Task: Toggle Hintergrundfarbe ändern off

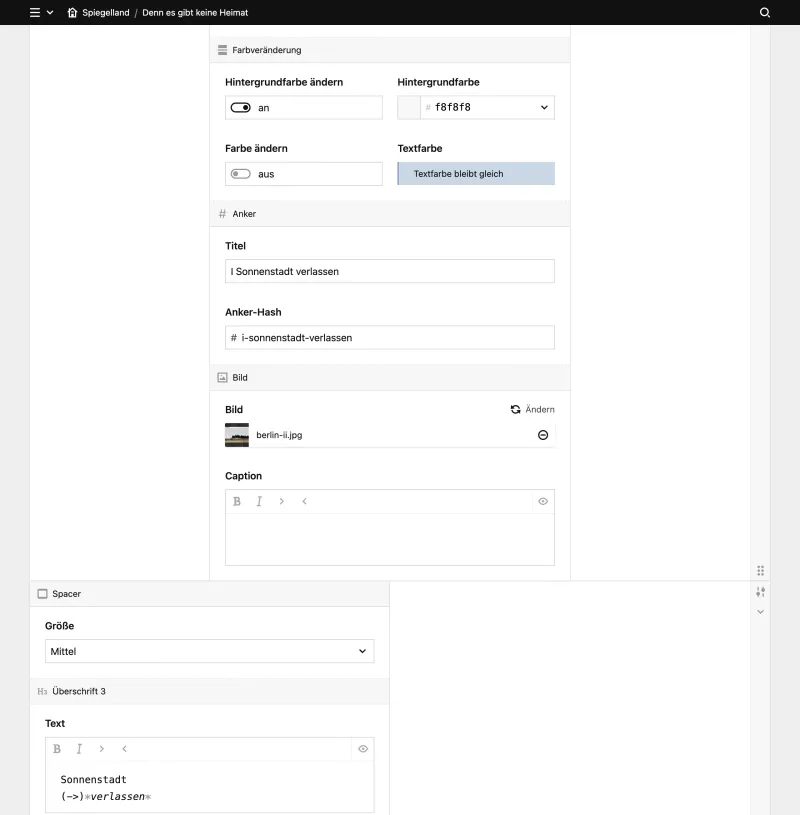Action: [x=241, y=107]
